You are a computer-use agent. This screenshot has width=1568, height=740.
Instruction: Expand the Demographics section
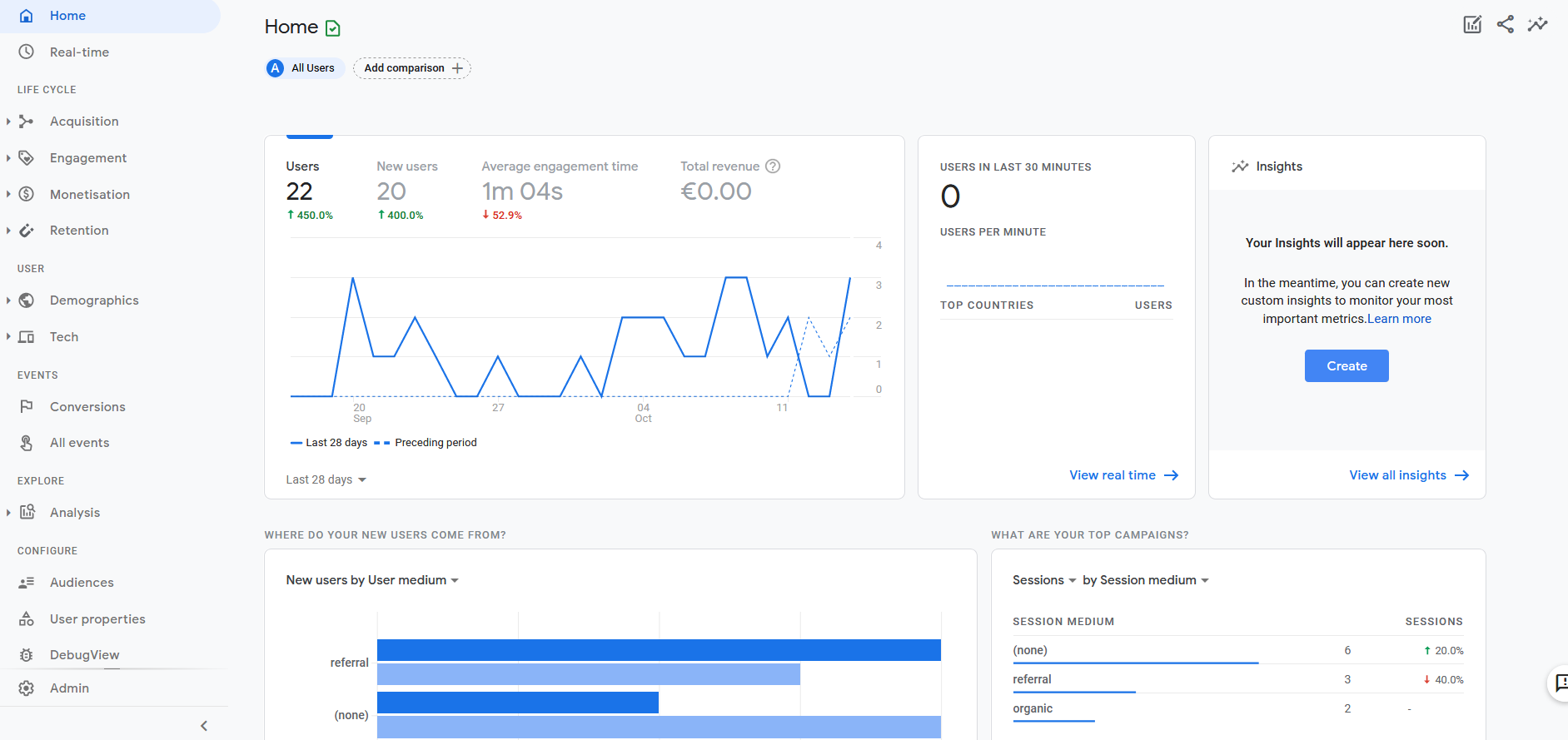point(8,300)
